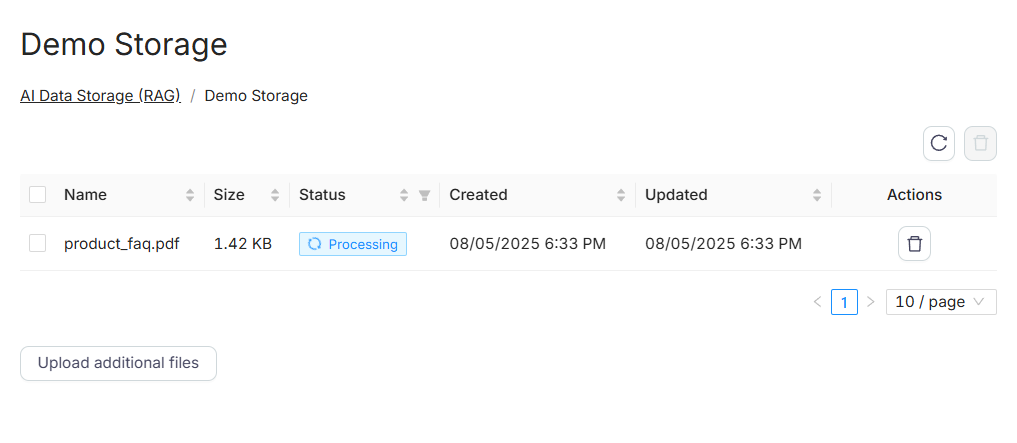The image size is (1017, 443).
Task: Open the 10 / page size dropdown
Action: (940, 302)
